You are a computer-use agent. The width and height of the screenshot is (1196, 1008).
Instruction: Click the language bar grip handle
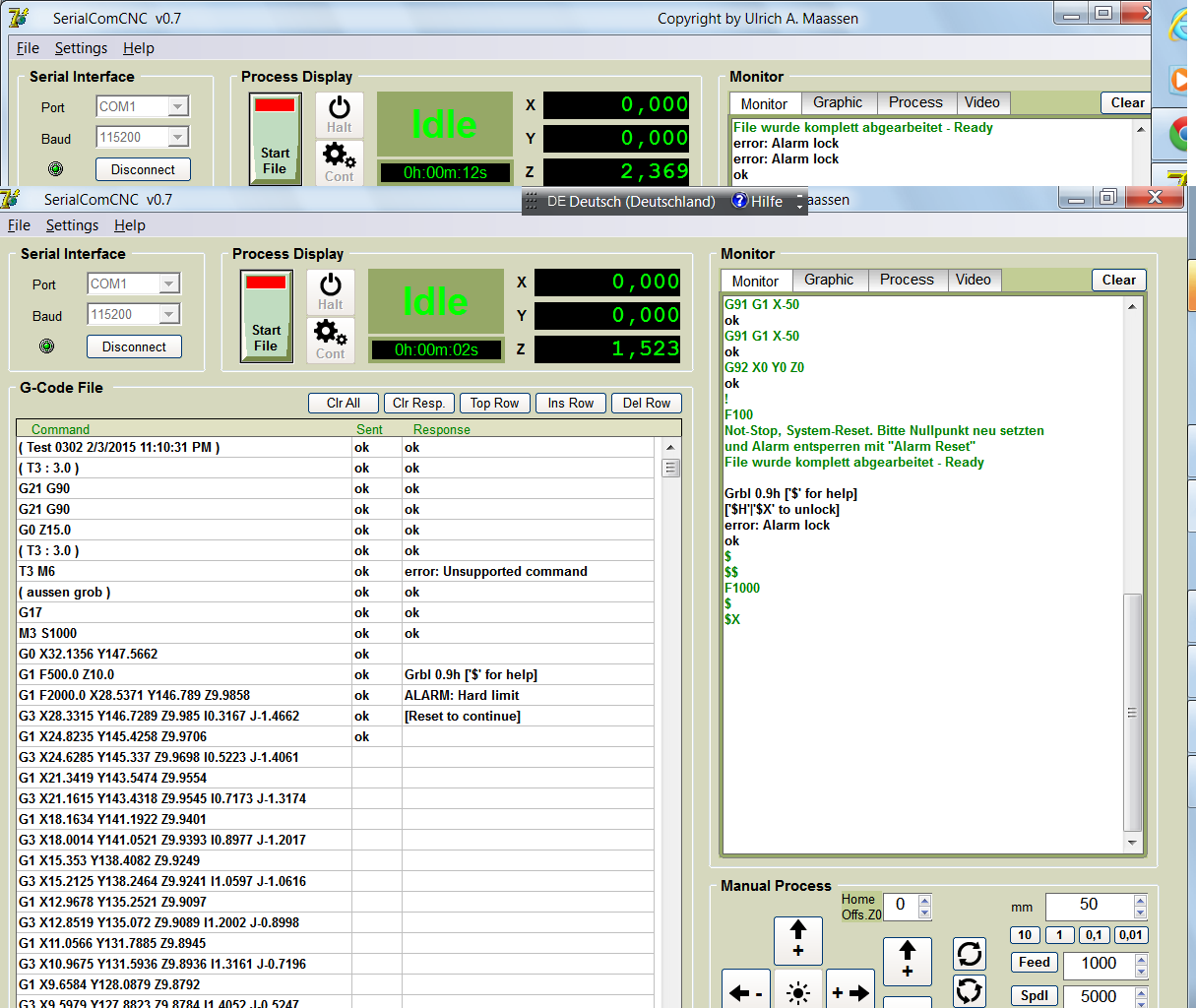click(x=532, y=201)
